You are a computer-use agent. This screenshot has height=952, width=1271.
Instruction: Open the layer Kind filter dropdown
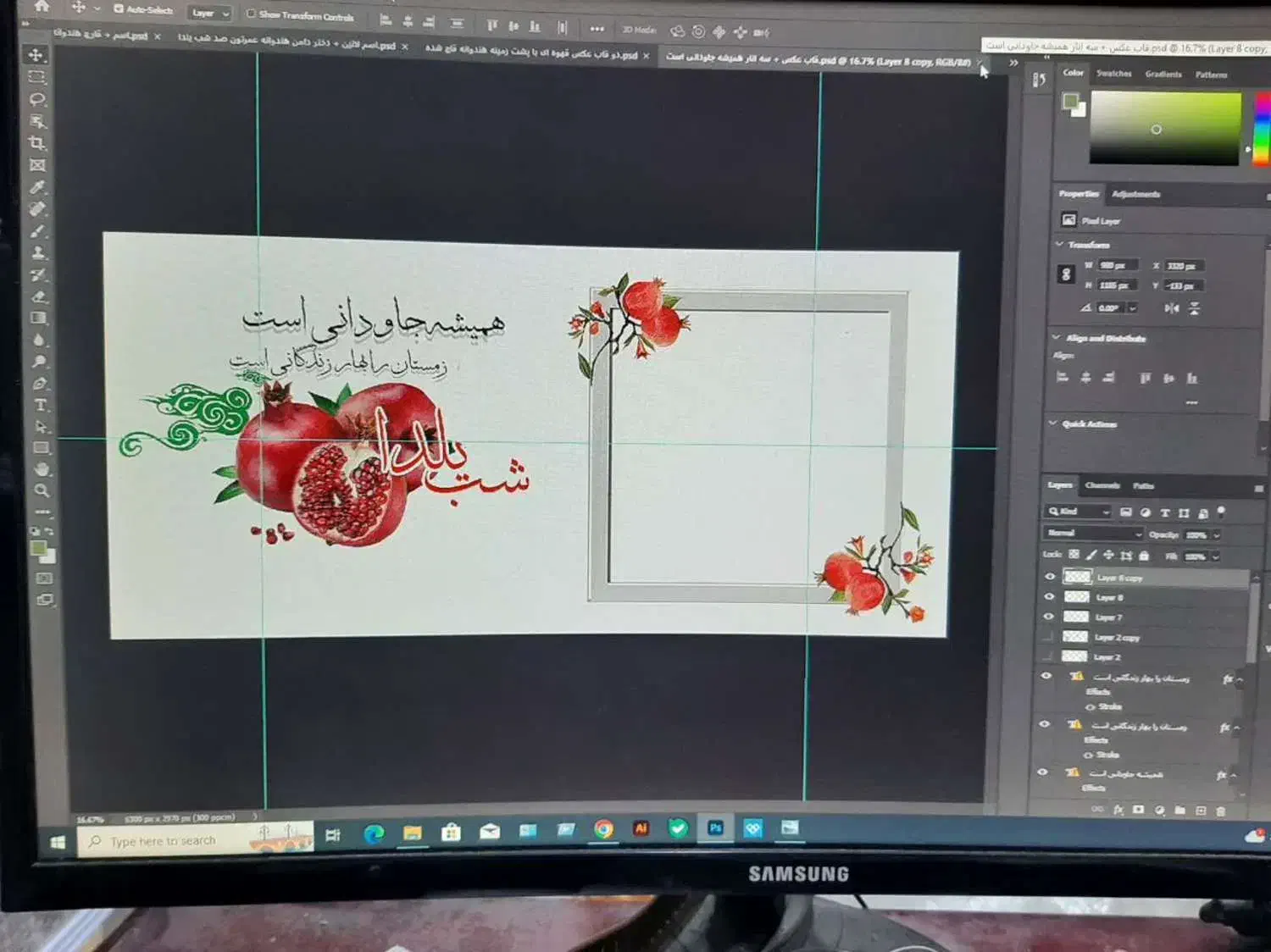1079,512
